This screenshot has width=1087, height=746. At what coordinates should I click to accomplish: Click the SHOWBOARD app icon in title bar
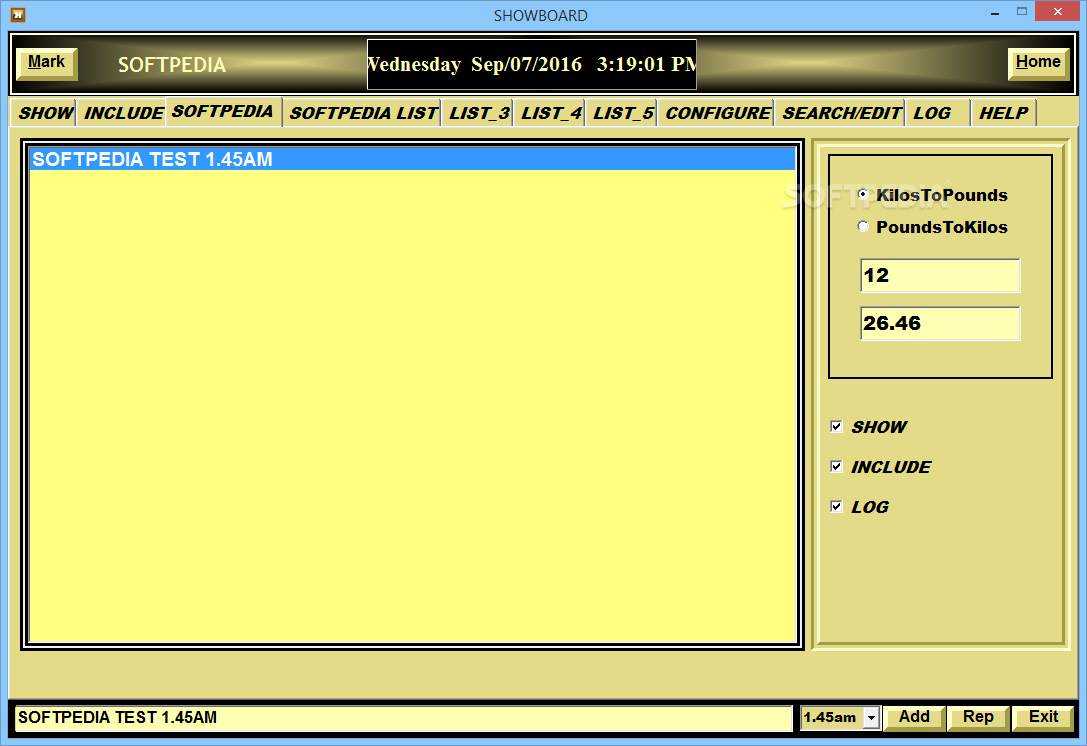[18, 15]
